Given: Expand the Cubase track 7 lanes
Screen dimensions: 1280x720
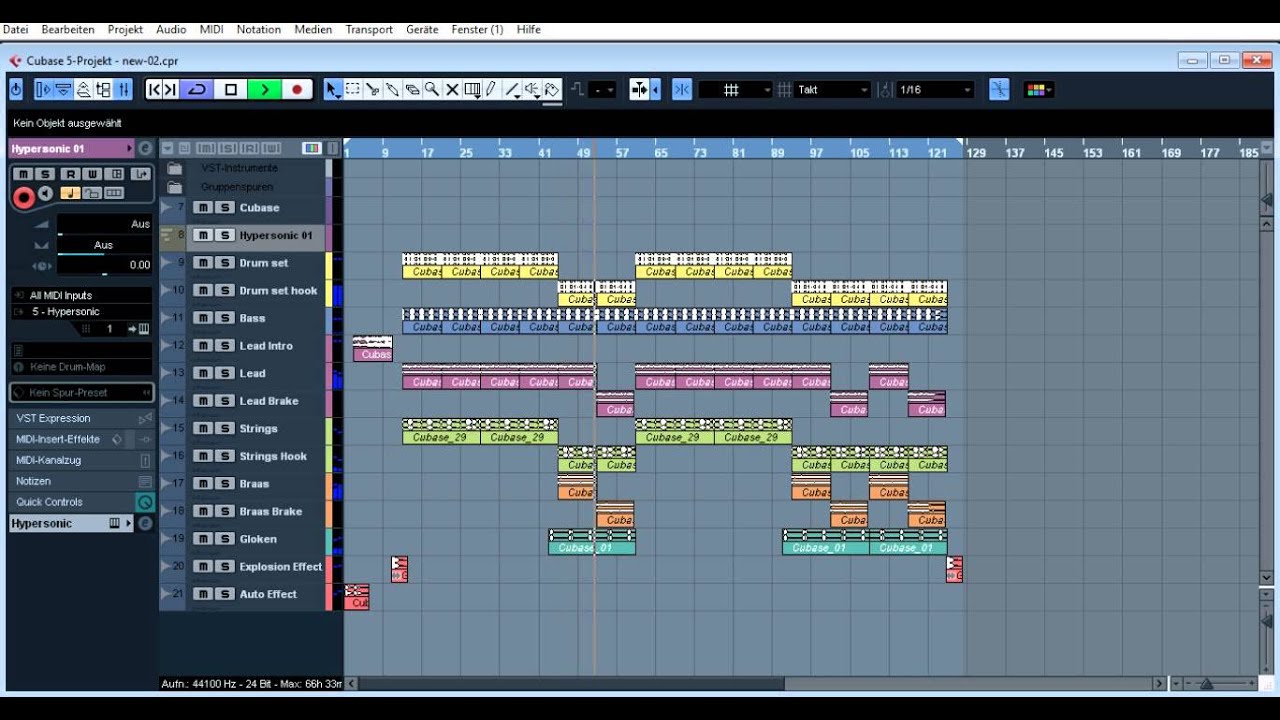Looking at the screenshot, I should pyautogui.click(x=166, y=208).
